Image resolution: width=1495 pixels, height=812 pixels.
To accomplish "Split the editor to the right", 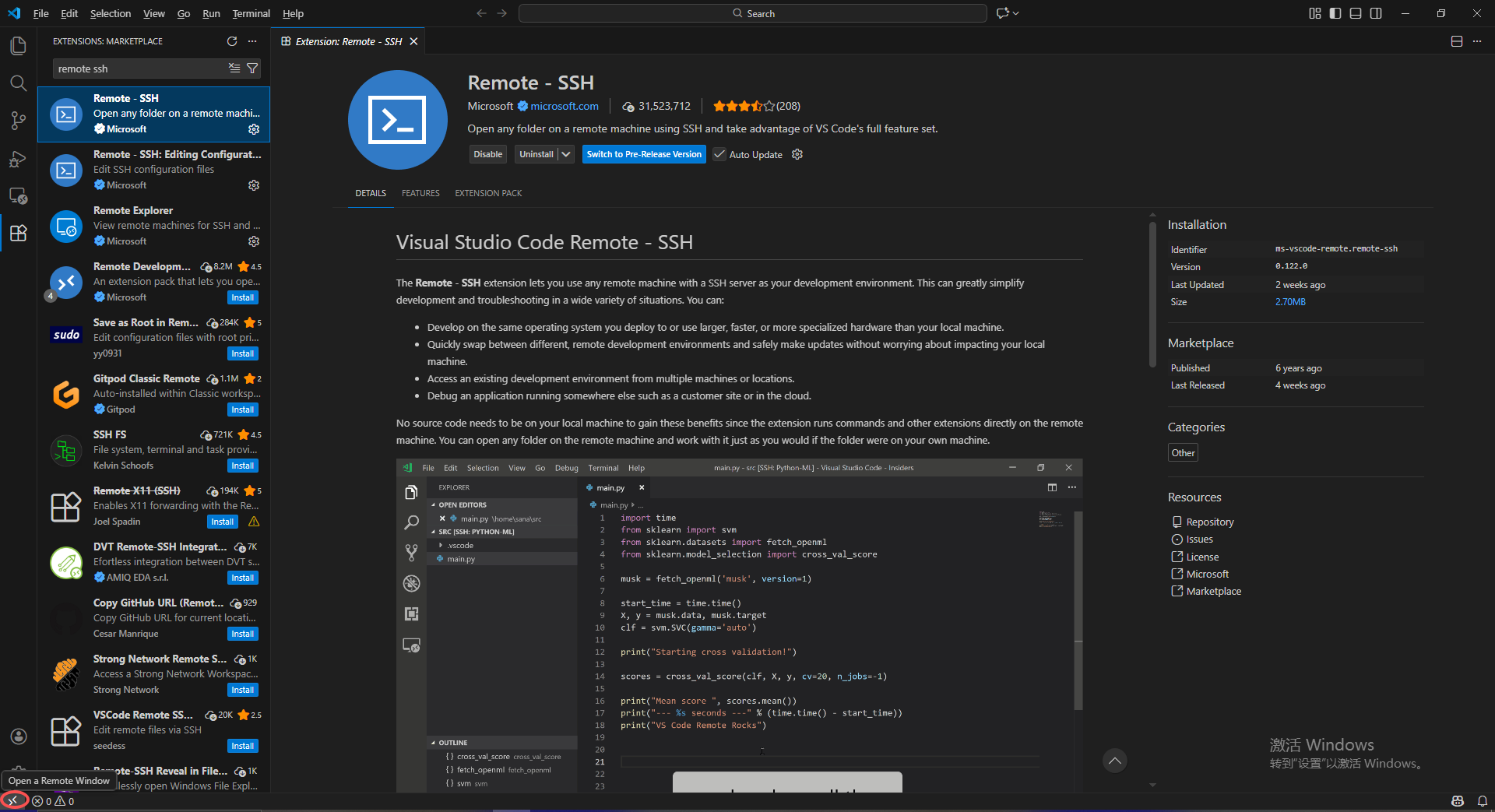I will click(x=1457, y=41).
